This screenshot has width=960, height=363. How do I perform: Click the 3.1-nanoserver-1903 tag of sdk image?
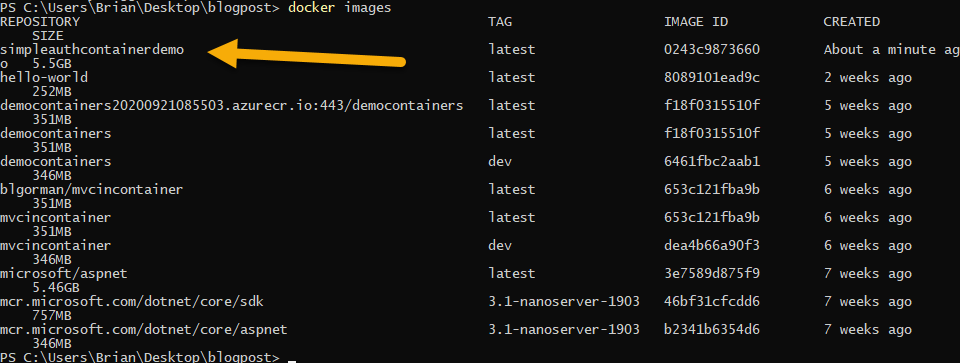564,302
